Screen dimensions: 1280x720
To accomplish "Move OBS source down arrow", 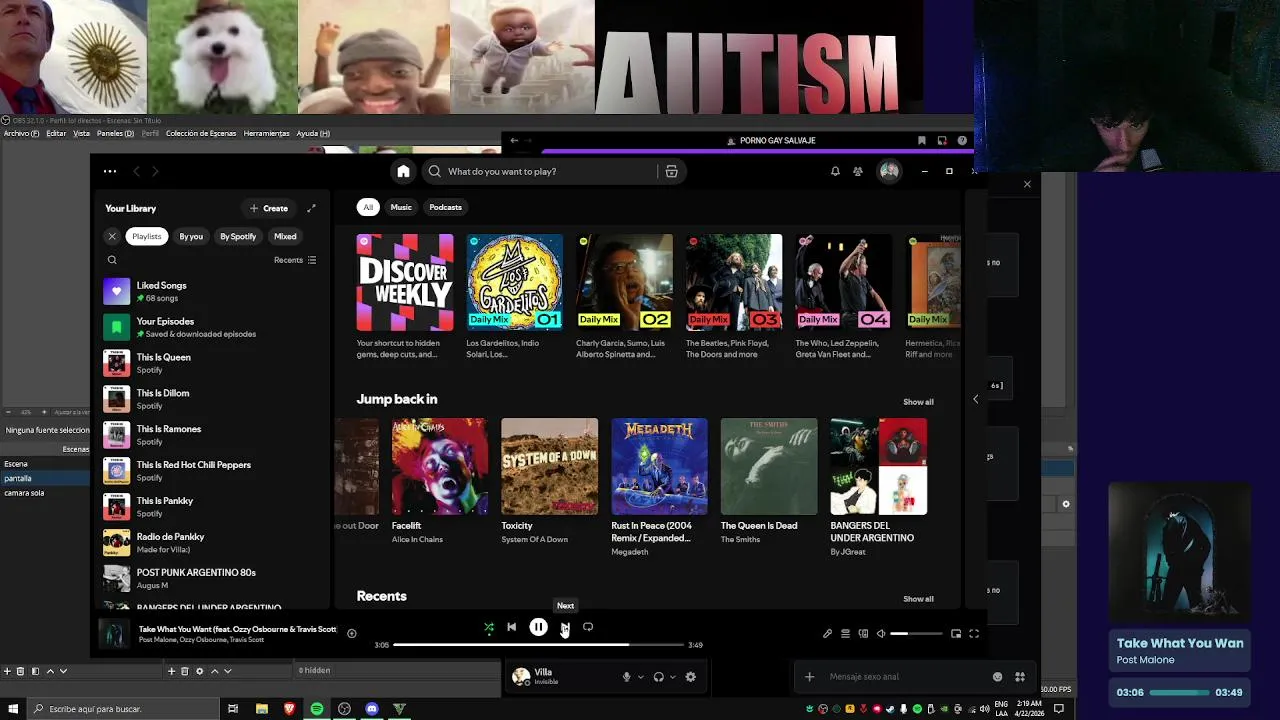I will [x=227, y=671].
